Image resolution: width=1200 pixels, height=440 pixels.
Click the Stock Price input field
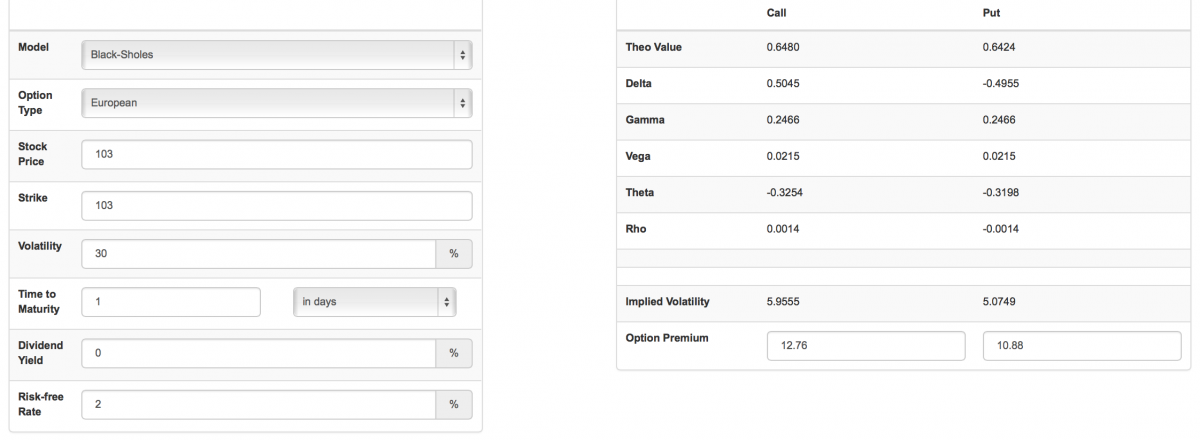[275, 155]
